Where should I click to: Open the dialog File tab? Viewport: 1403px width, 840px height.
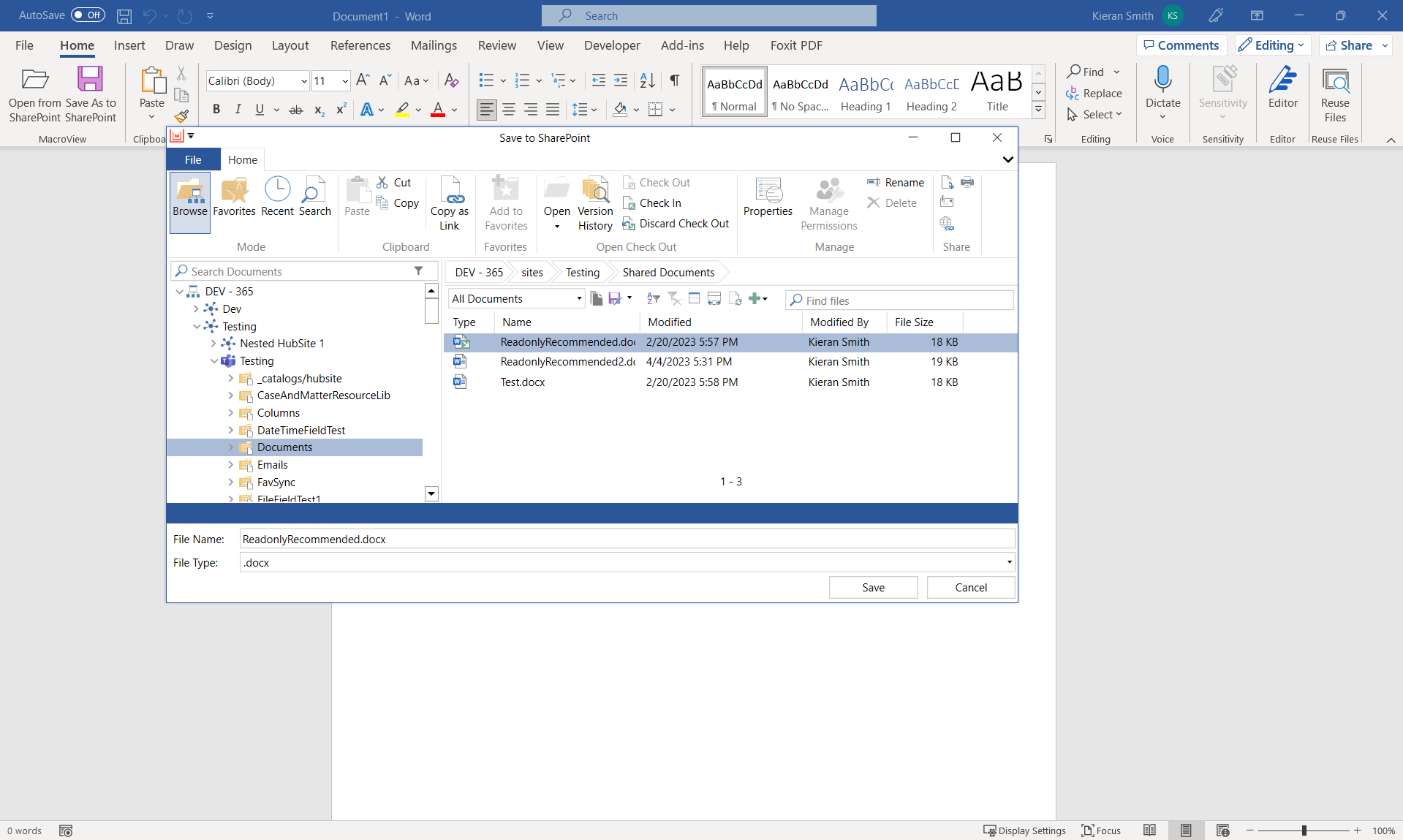tap(193, 159)
